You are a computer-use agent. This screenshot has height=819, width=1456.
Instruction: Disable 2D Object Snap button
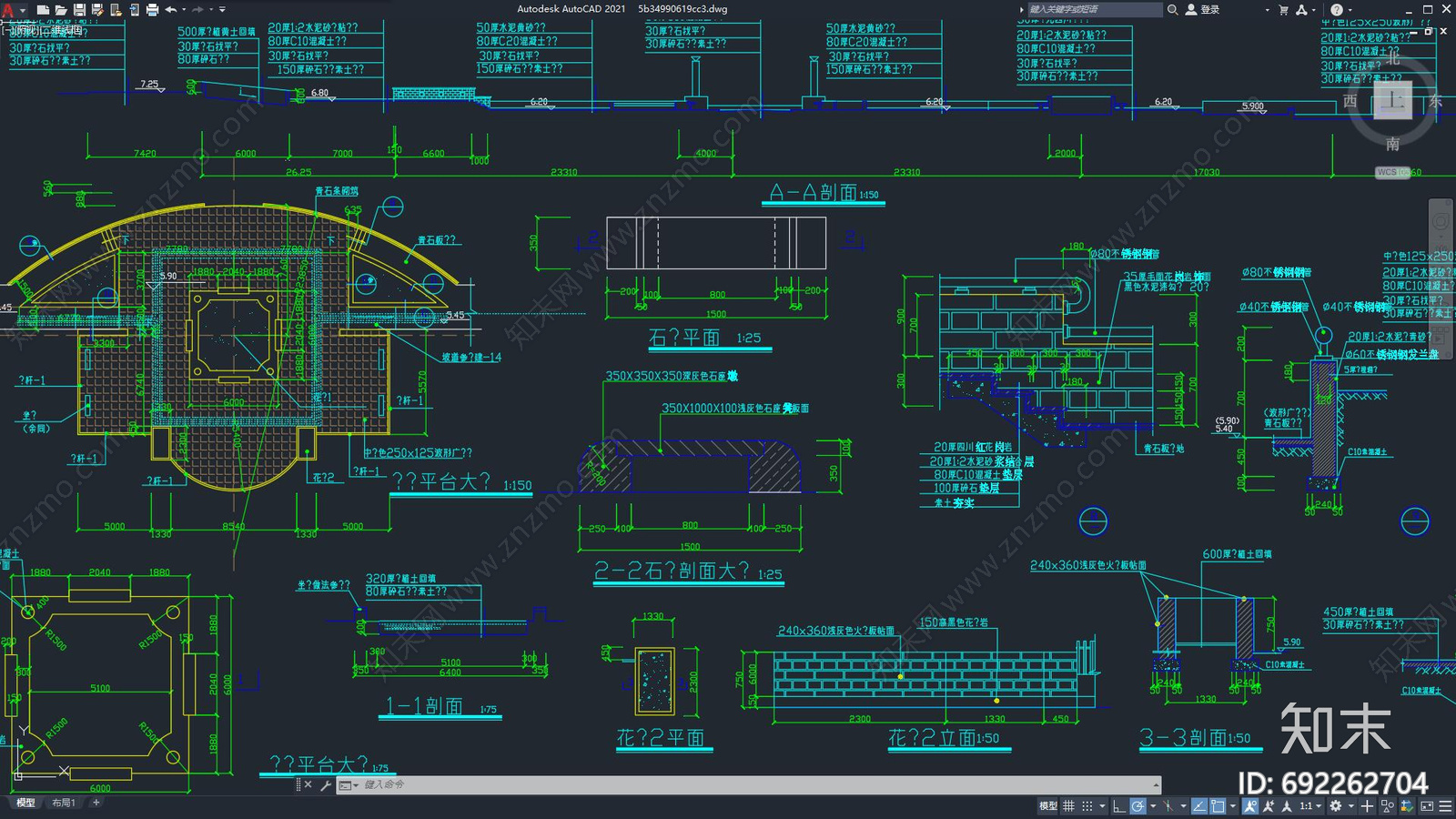[x=1218, y=806]
